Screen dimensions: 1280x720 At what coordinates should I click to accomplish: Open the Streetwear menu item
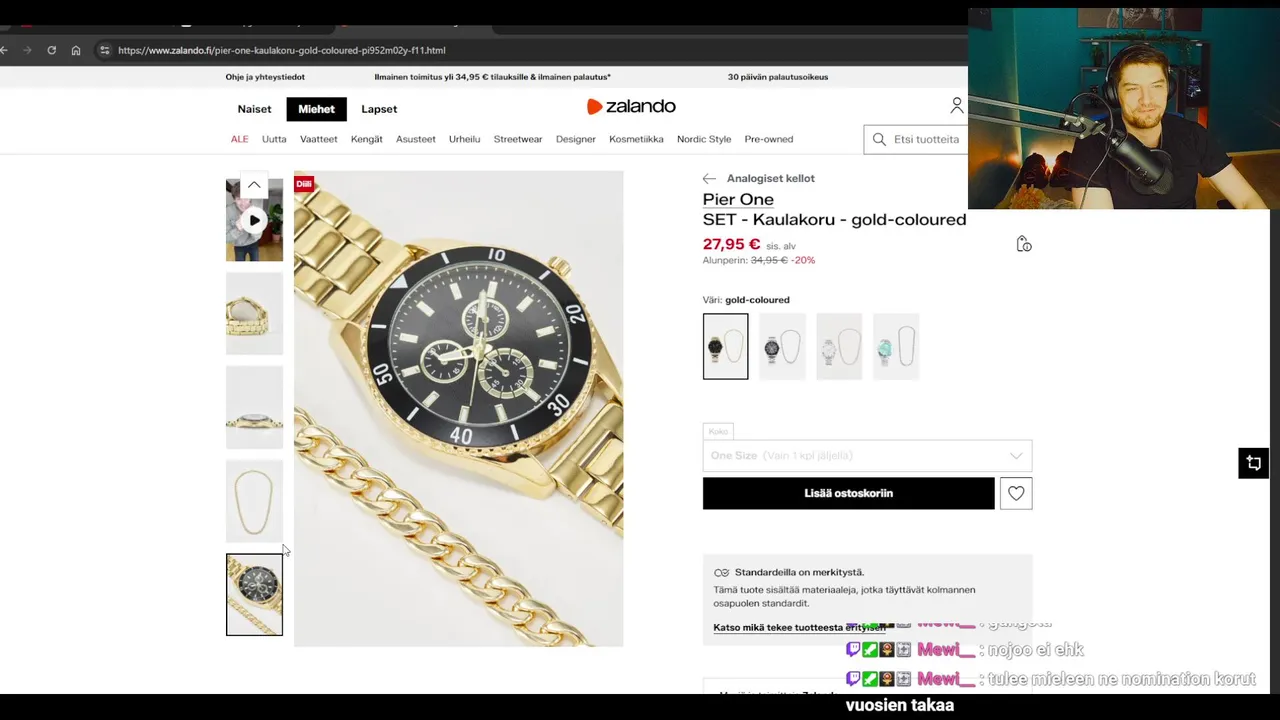(518, 139)
